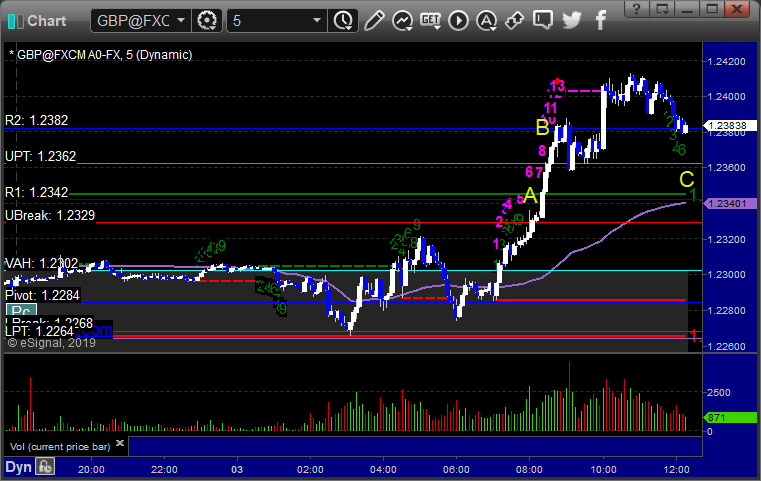This screenshot has height=481, width=761.
Task: Open the time template clock icon
Action: (343, 21)
